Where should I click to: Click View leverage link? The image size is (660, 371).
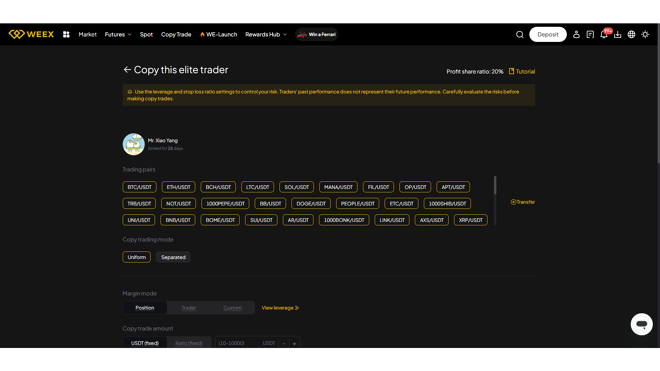pyautogui.click(x=280, y=308)
